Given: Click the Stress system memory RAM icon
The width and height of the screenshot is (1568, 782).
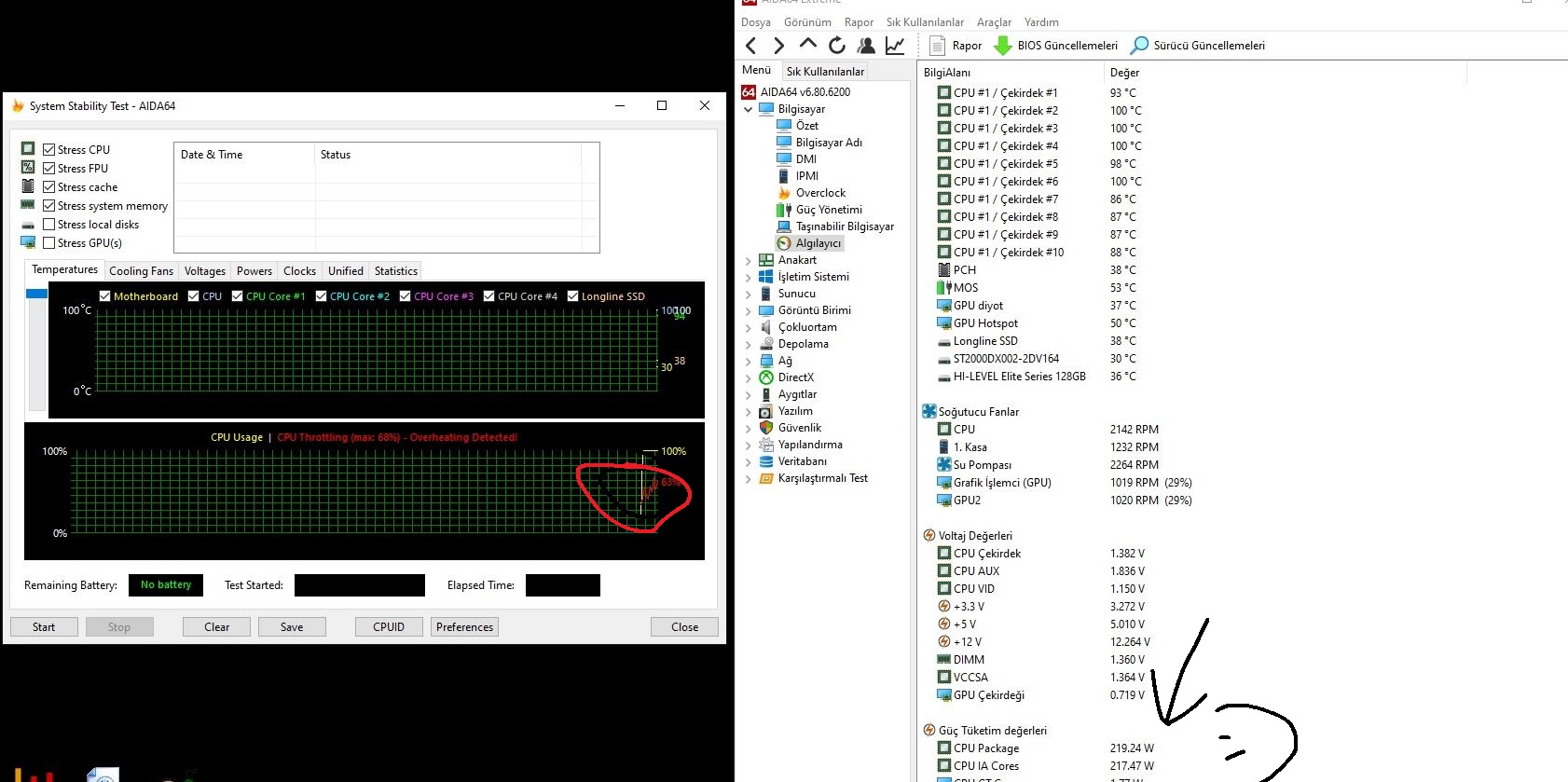Looking at the screenshot, I should [x=28, y=204].
